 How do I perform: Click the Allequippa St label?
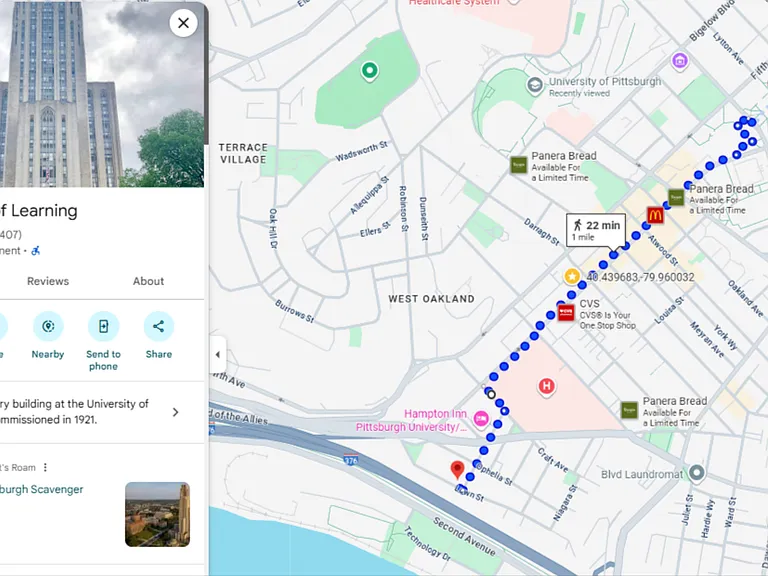tap(369, 195)
